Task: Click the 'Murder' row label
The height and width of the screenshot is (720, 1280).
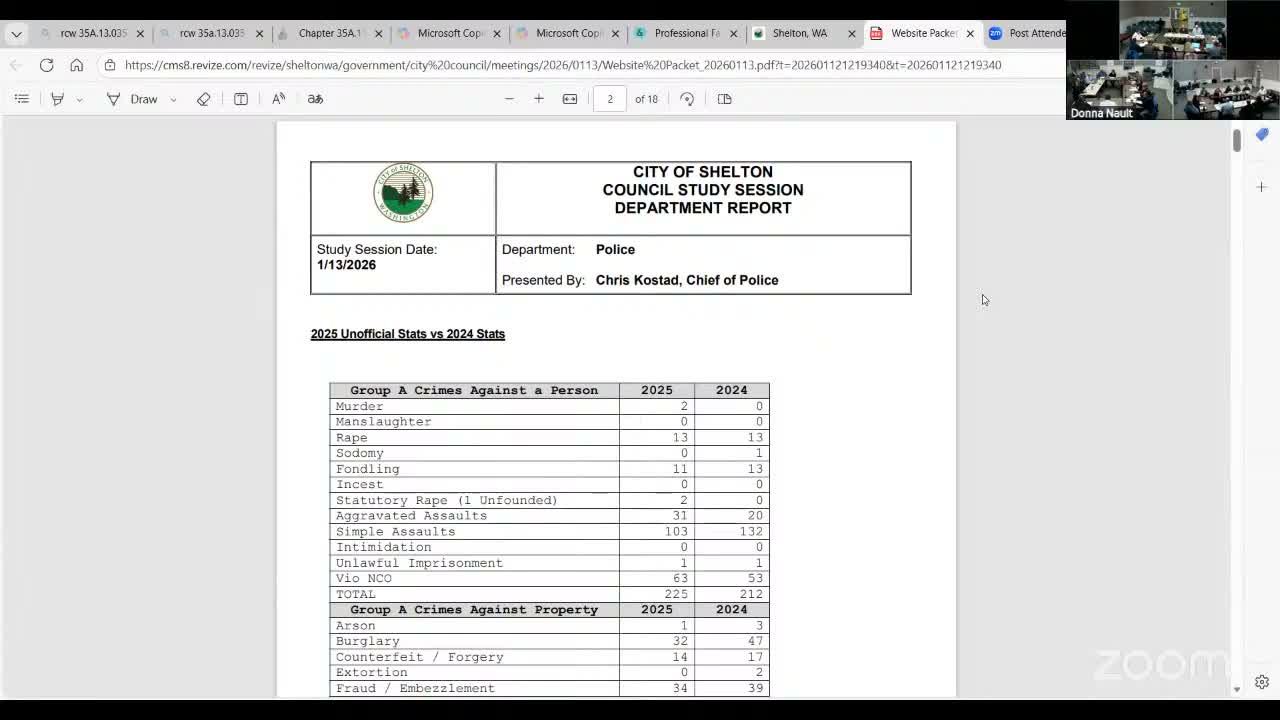Action: coord(360,406)
